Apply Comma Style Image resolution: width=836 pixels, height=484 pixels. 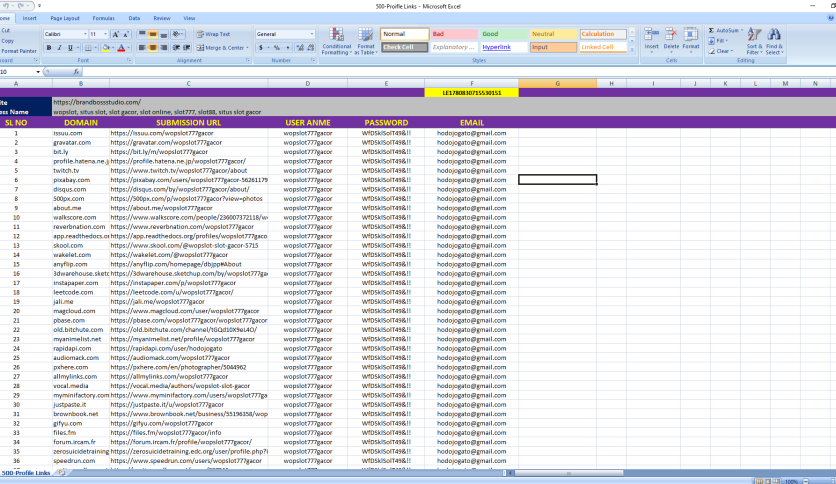(x=287, y=48)
